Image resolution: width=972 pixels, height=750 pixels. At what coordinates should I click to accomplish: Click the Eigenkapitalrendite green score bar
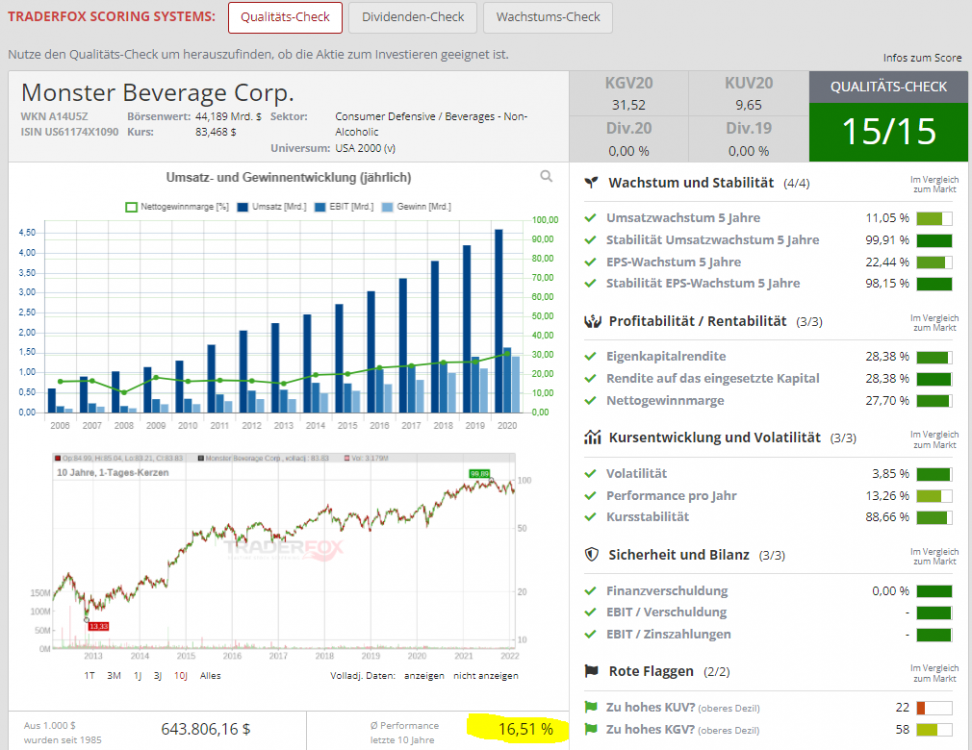coord(934,357)
